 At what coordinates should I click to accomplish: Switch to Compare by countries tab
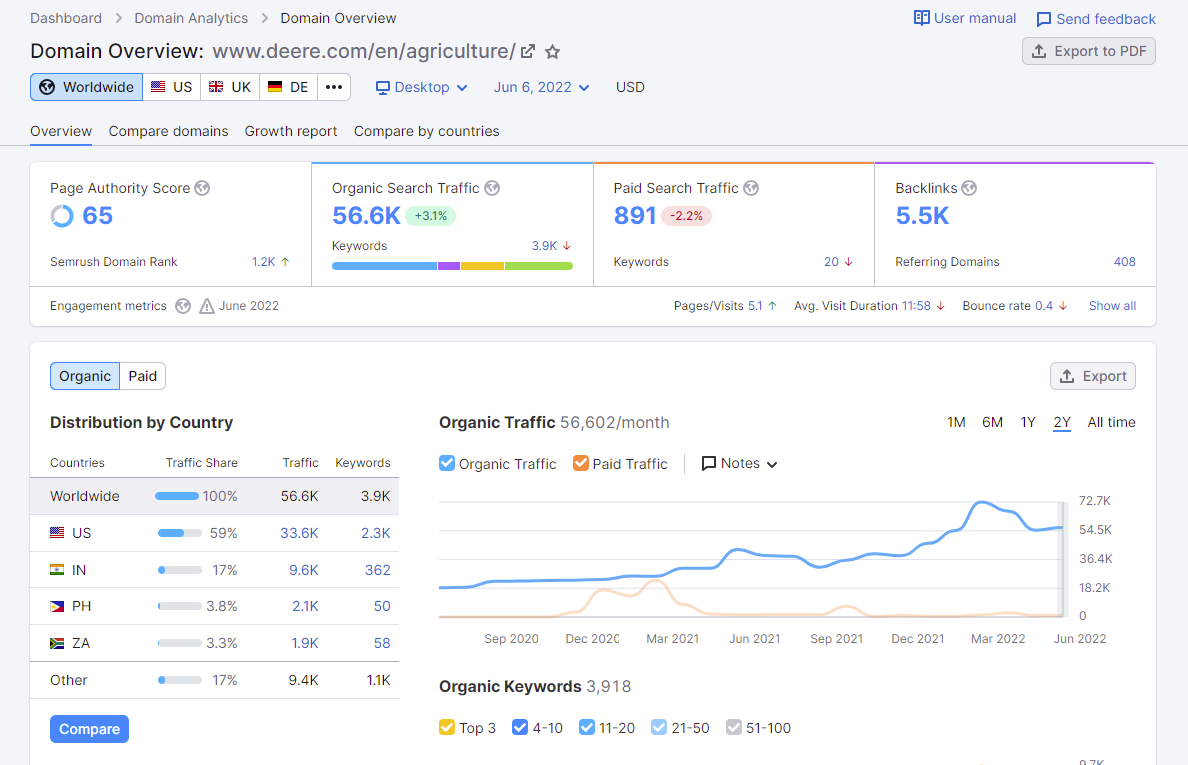tap(427, 131)
